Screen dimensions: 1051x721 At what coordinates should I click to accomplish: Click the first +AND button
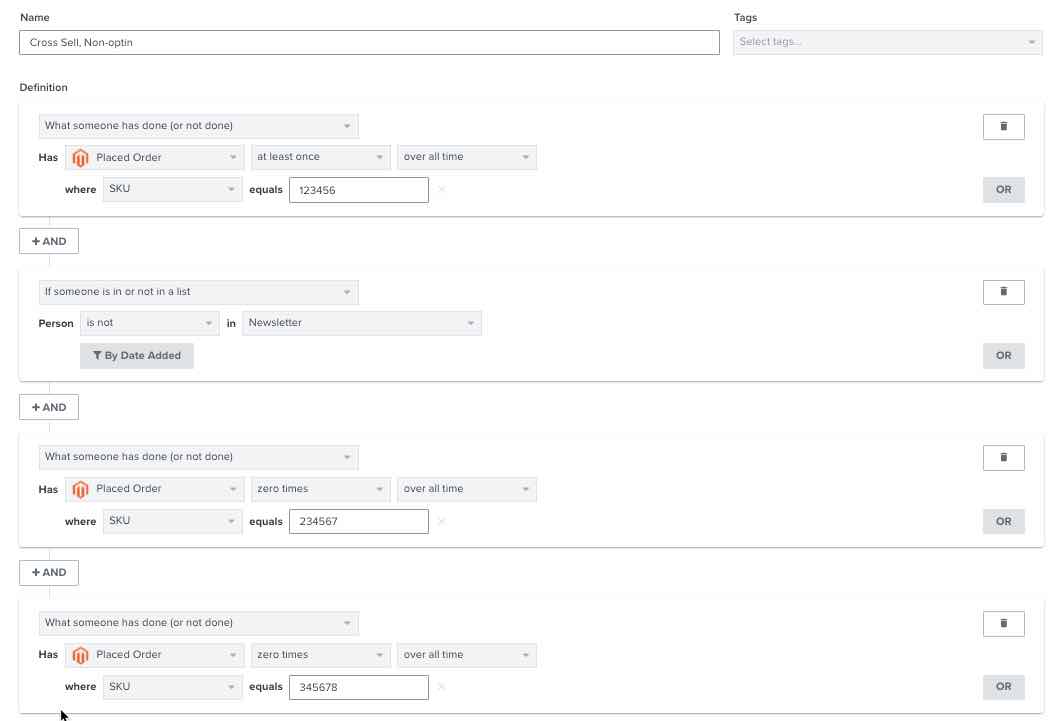click(48, 240)
